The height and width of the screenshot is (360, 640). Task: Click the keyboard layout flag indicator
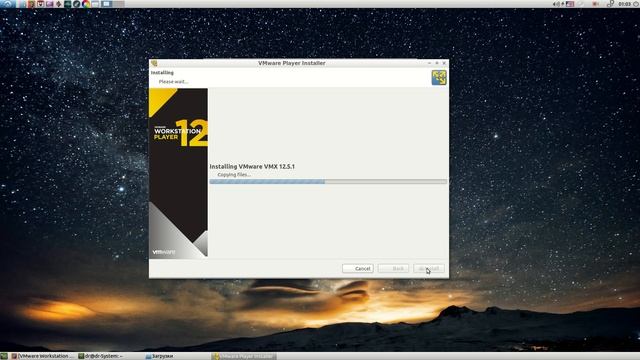click(x=570, y=4)
